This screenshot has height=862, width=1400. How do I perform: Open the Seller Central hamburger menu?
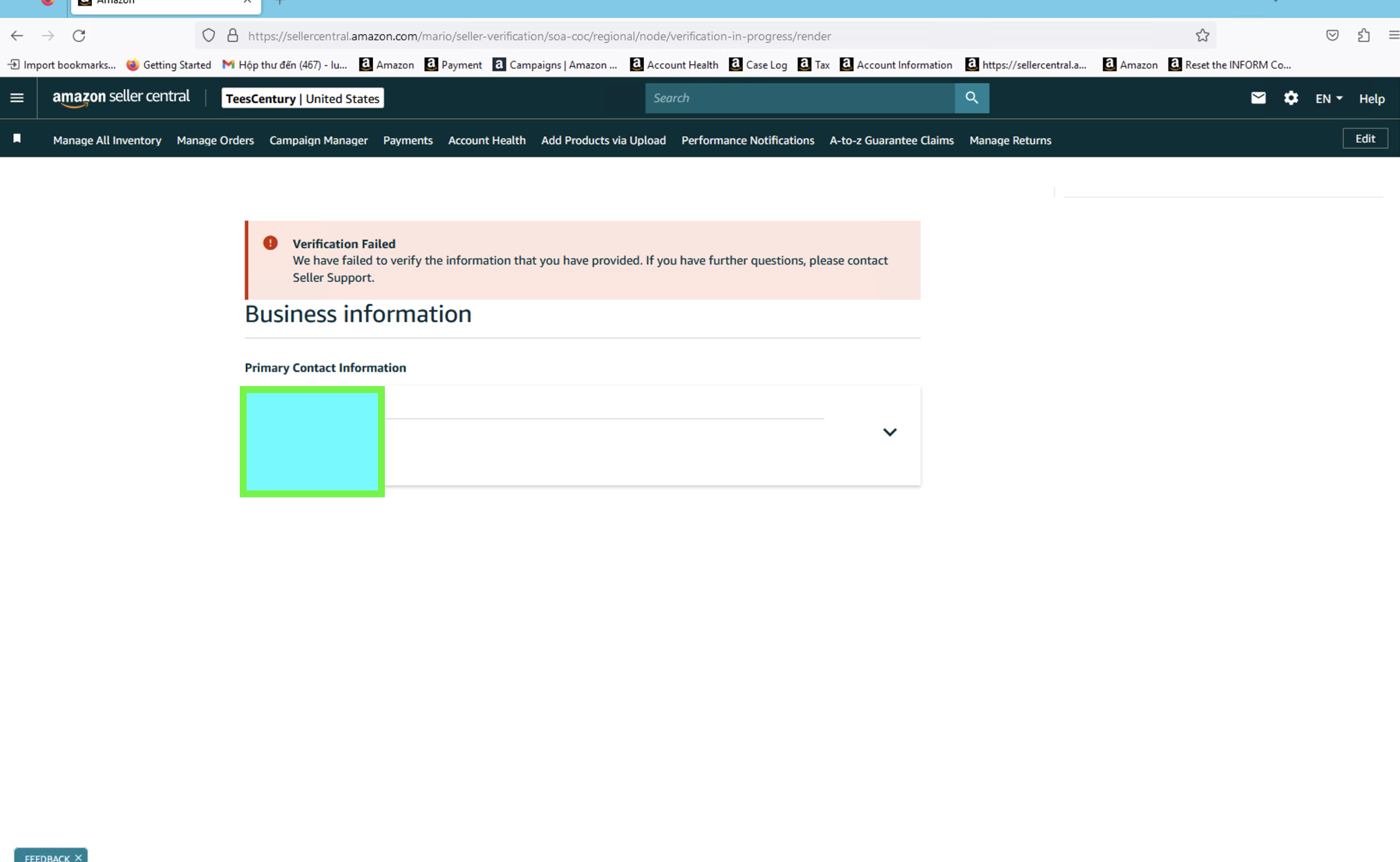(x=17, y=98)
